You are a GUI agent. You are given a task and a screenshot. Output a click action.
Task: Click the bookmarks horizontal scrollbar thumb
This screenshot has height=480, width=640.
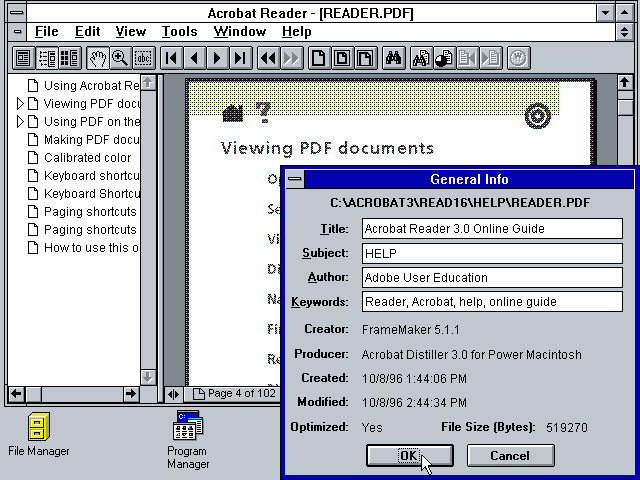coord(33,394)
